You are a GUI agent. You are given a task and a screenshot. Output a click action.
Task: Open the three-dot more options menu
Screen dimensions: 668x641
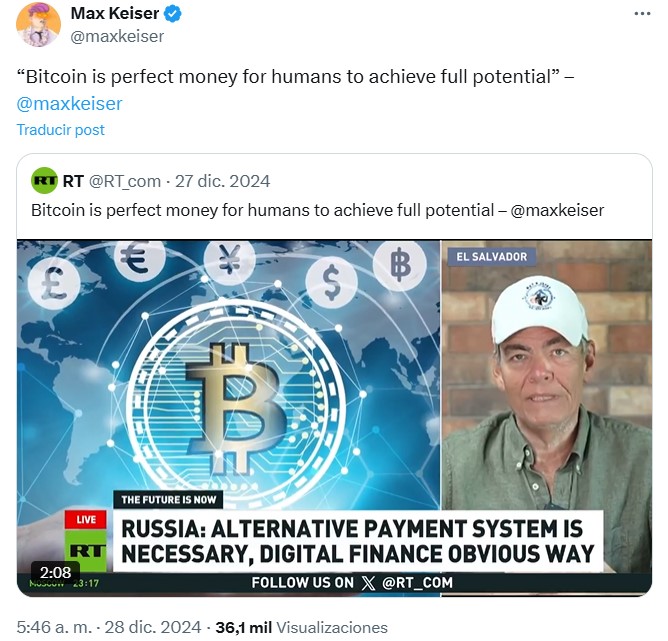click(x=642, y=14)
